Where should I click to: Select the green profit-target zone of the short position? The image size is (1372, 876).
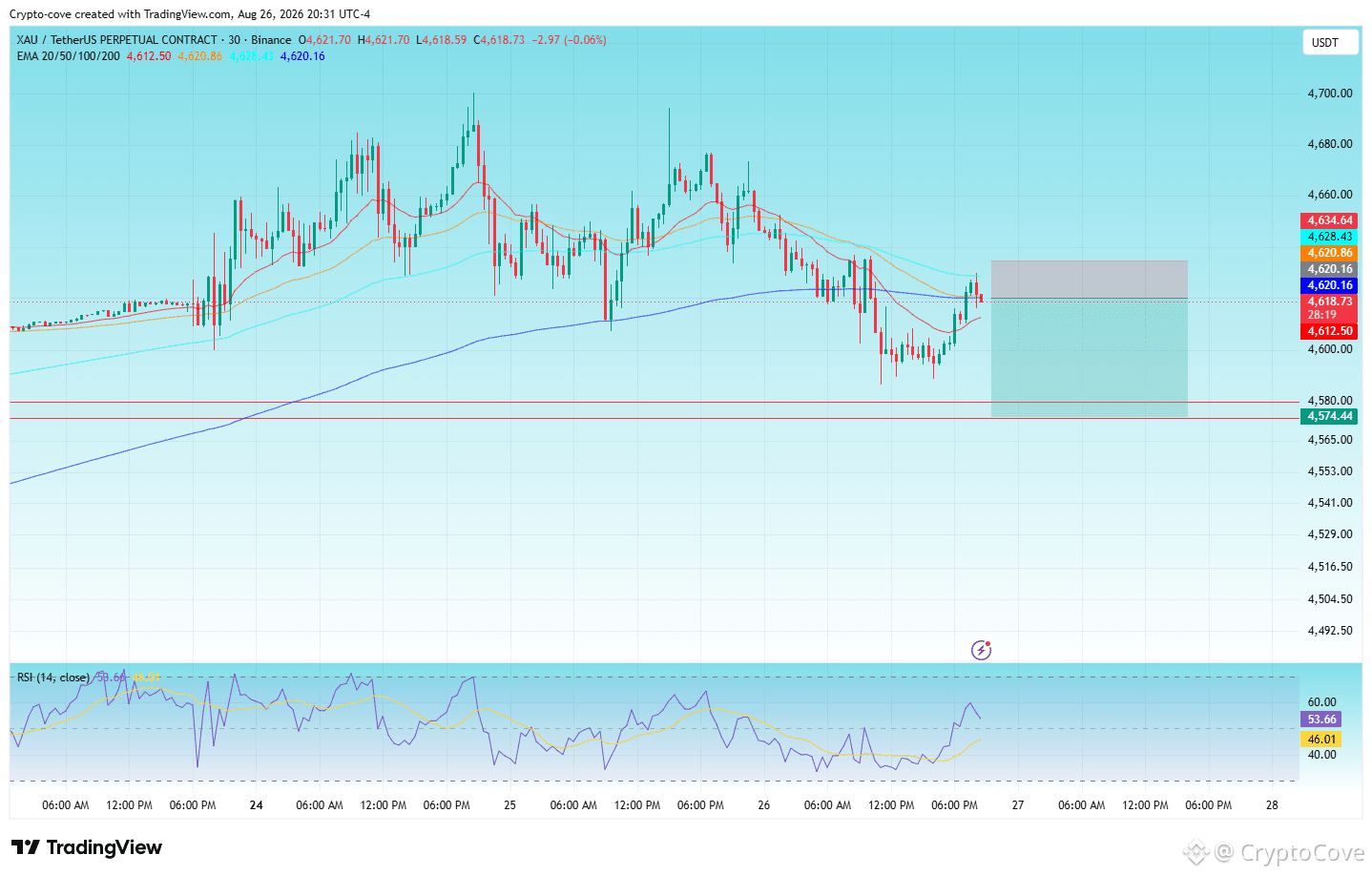[1090, 358]
